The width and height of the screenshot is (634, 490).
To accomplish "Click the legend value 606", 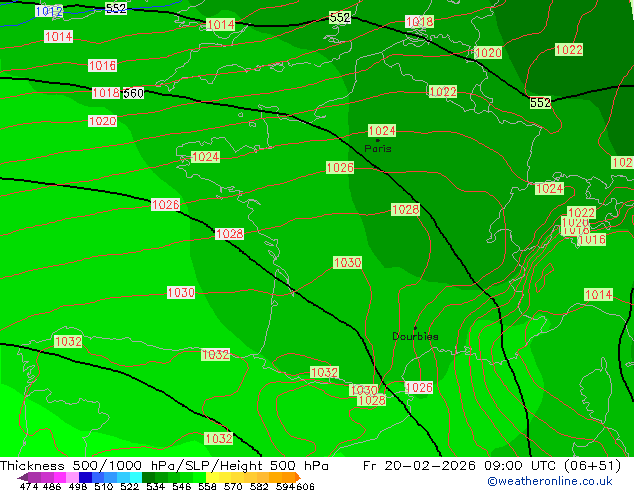I will point(305,486).
